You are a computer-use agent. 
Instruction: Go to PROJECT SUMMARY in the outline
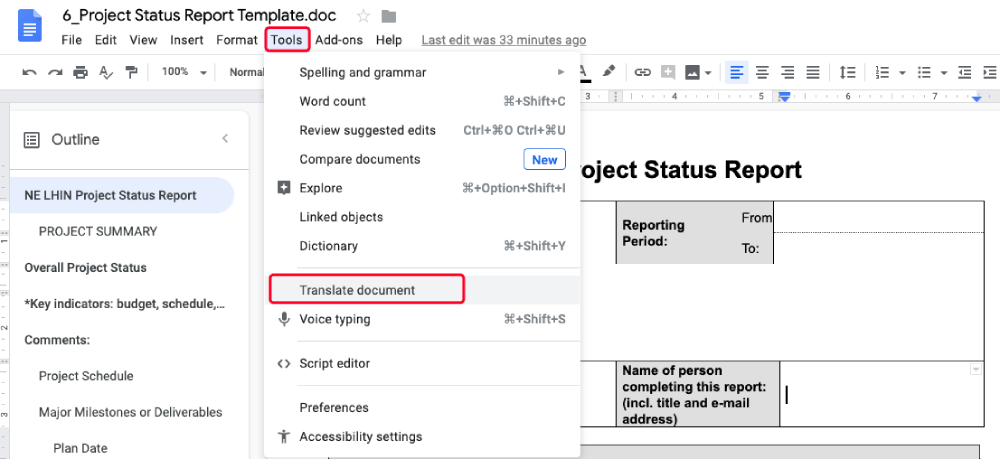98,231
